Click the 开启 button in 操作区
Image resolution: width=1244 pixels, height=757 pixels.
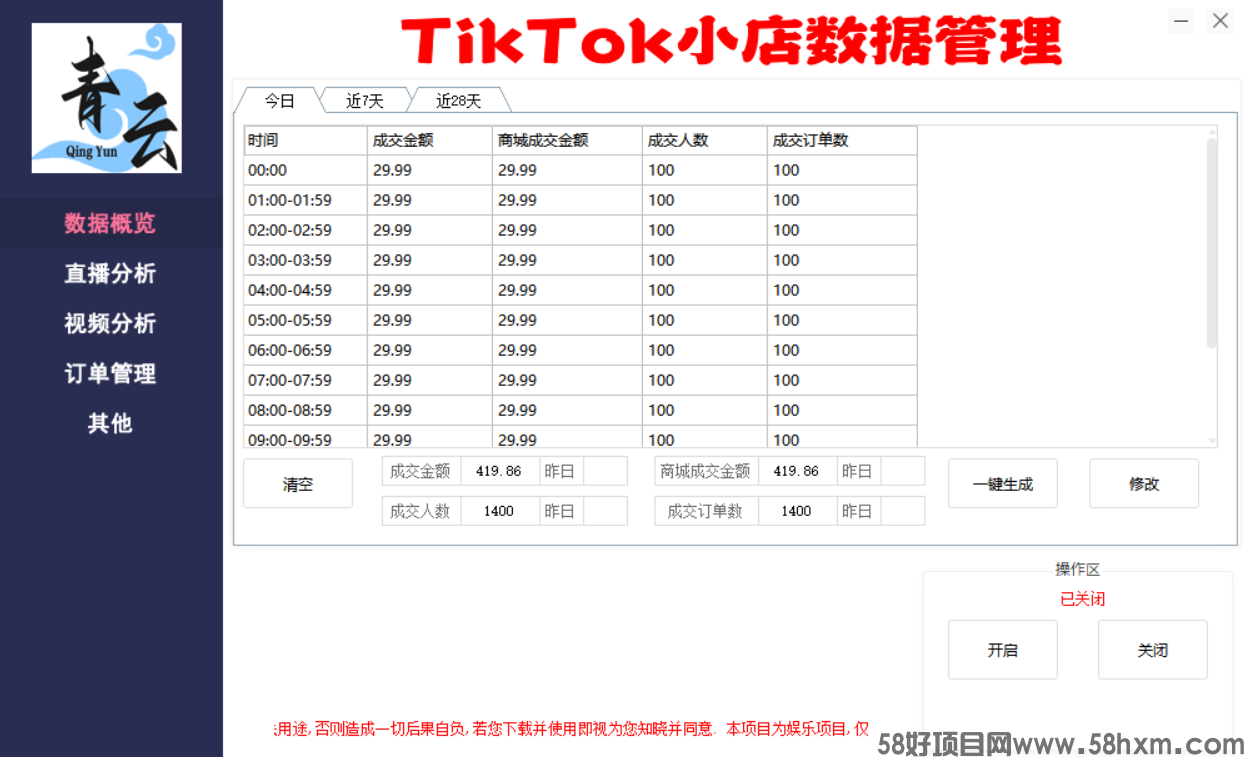(1003, 650)
